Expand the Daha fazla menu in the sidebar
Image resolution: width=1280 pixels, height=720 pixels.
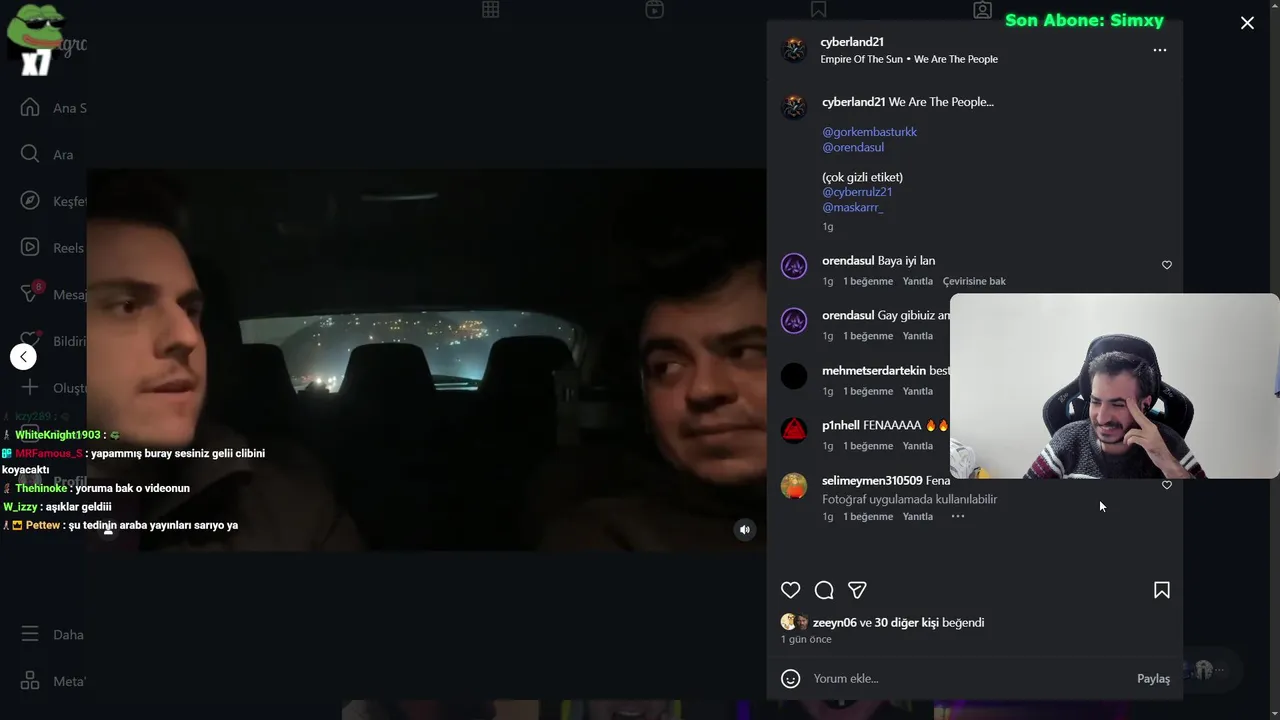click(30, 634)
